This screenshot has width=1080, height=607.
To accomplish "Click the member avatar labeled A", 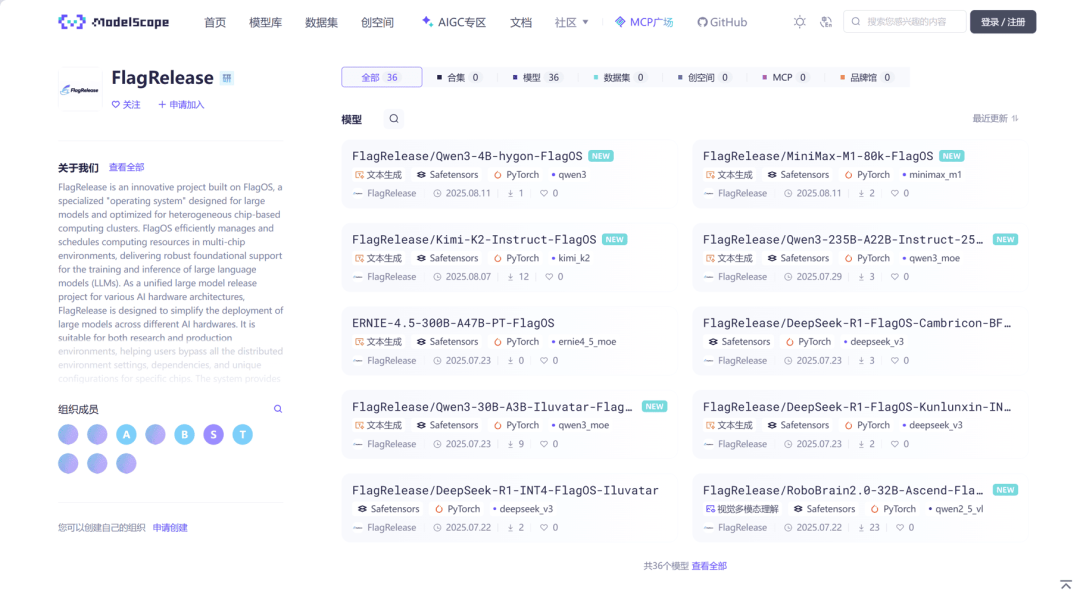I will 126,435.
